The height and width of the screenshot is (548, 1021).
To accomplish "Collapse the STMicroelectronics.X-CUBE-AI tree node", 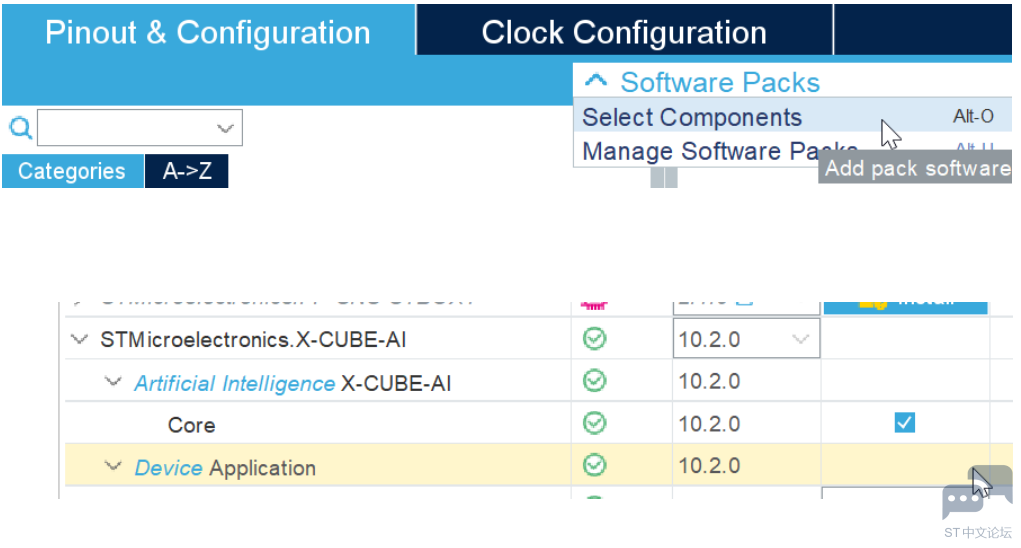I will pos(80,340).
